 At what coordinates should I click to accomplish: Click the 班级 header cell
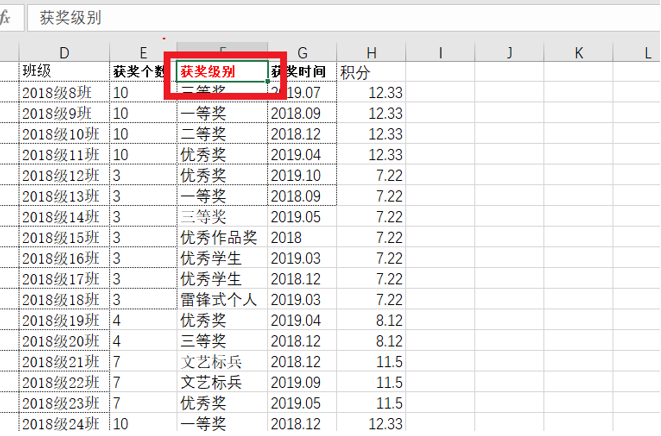tap(64, 72)
